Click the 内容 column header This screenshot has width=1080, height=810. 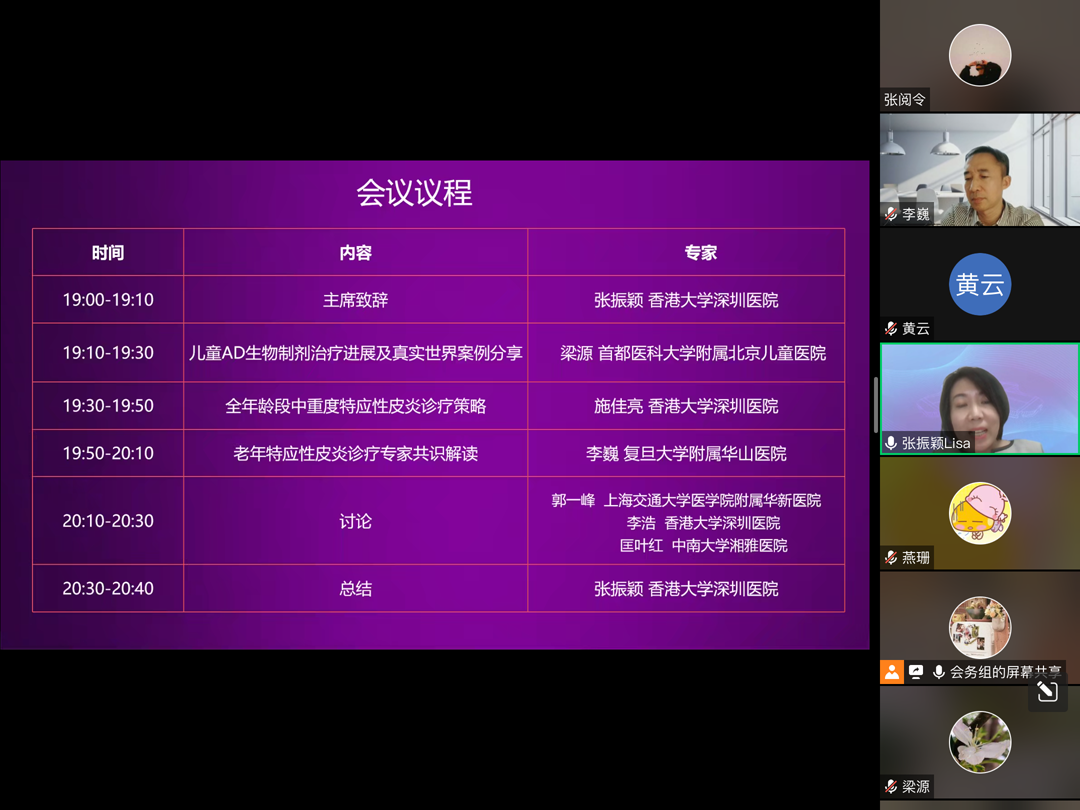(x=355, y=253)
